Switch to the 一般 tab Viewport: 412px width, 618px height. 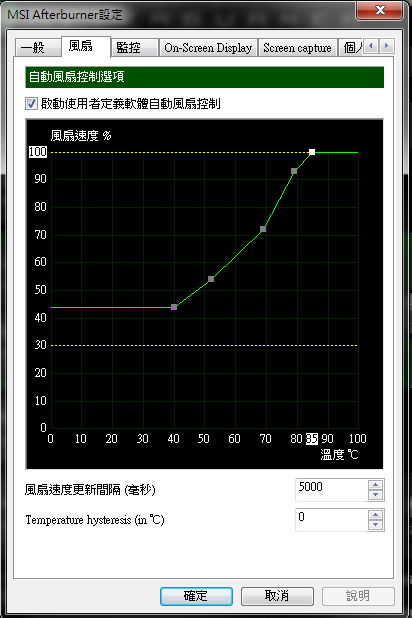tap(38, 48)
